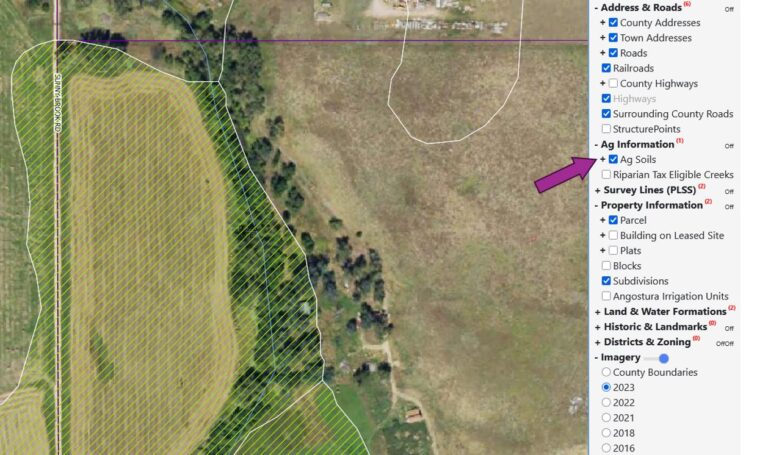Click the Off toggle for Property Information
The height and width of the screenshot is (455, 768).
coord(729,207)
